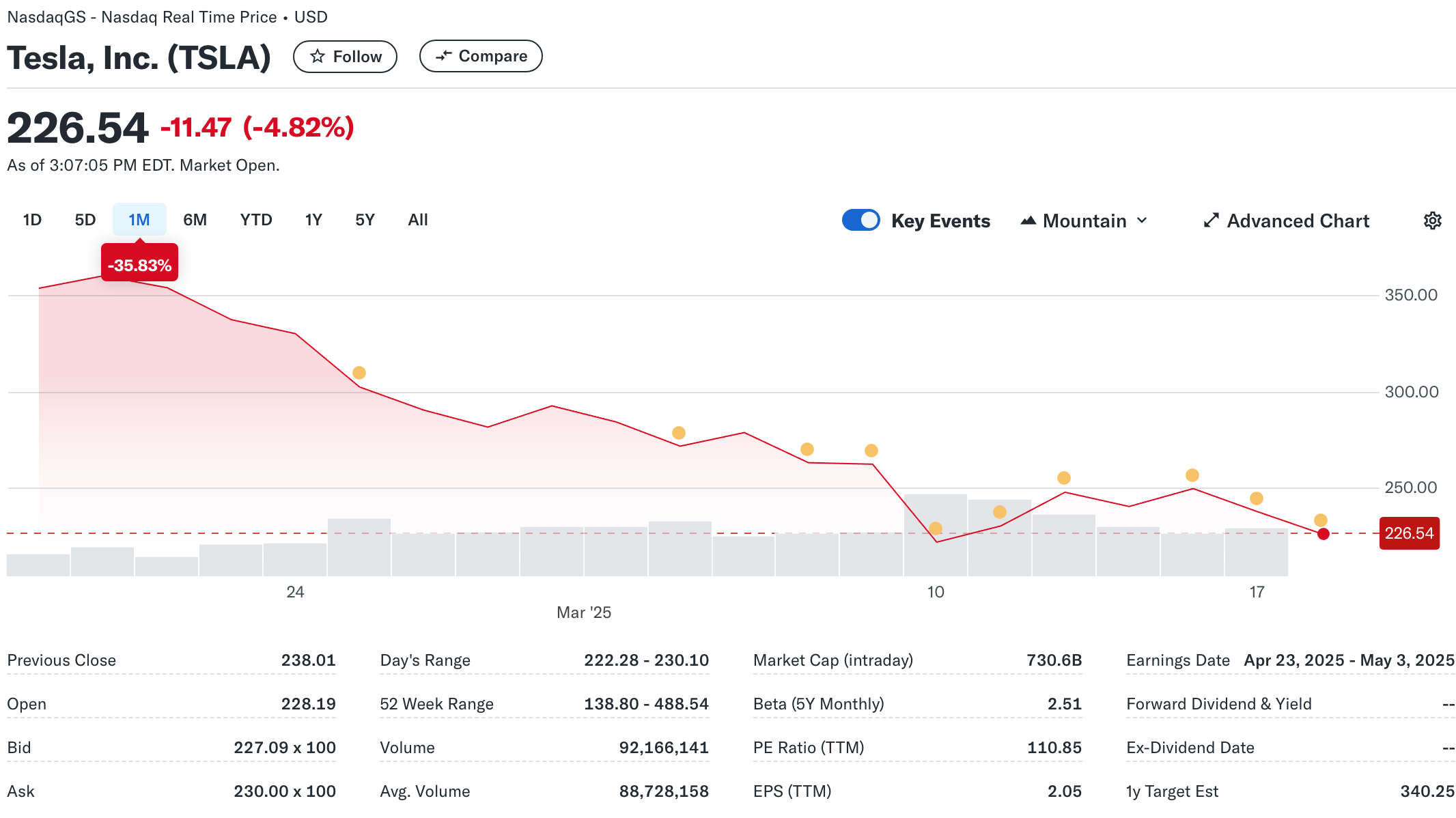Image resolution: width=1456 pixels, height=818 pixels.
Task: Click the Previous Close value 238.01
Action: tap(309, 660)
